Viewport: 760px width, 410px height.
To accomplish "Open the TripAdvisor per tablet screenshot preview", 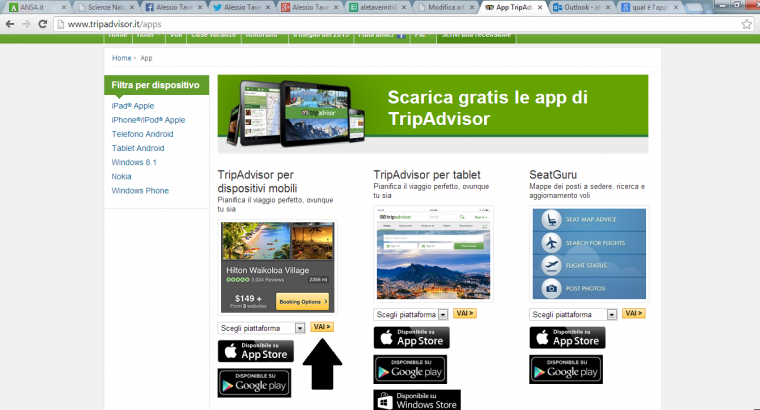I will tap(433, 254).
